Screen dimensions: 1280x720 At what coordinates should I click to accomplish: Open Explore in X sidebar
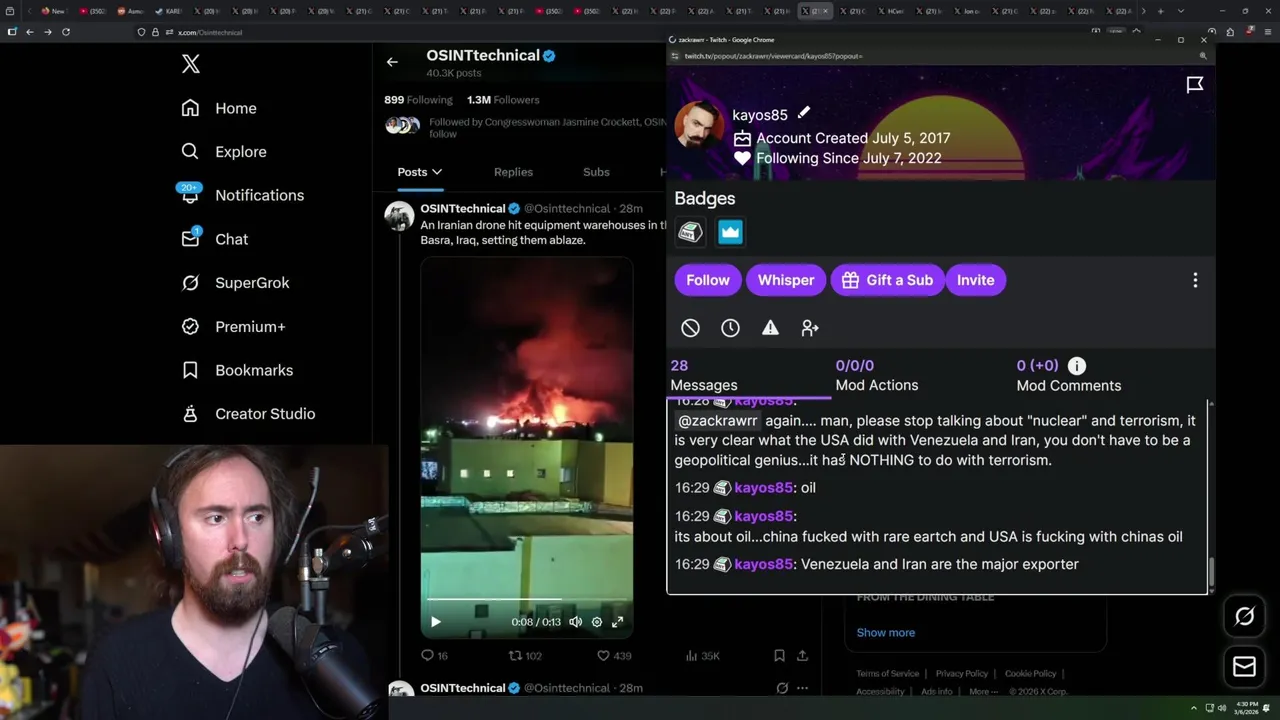pyautogui.click(x=223, y=152)
